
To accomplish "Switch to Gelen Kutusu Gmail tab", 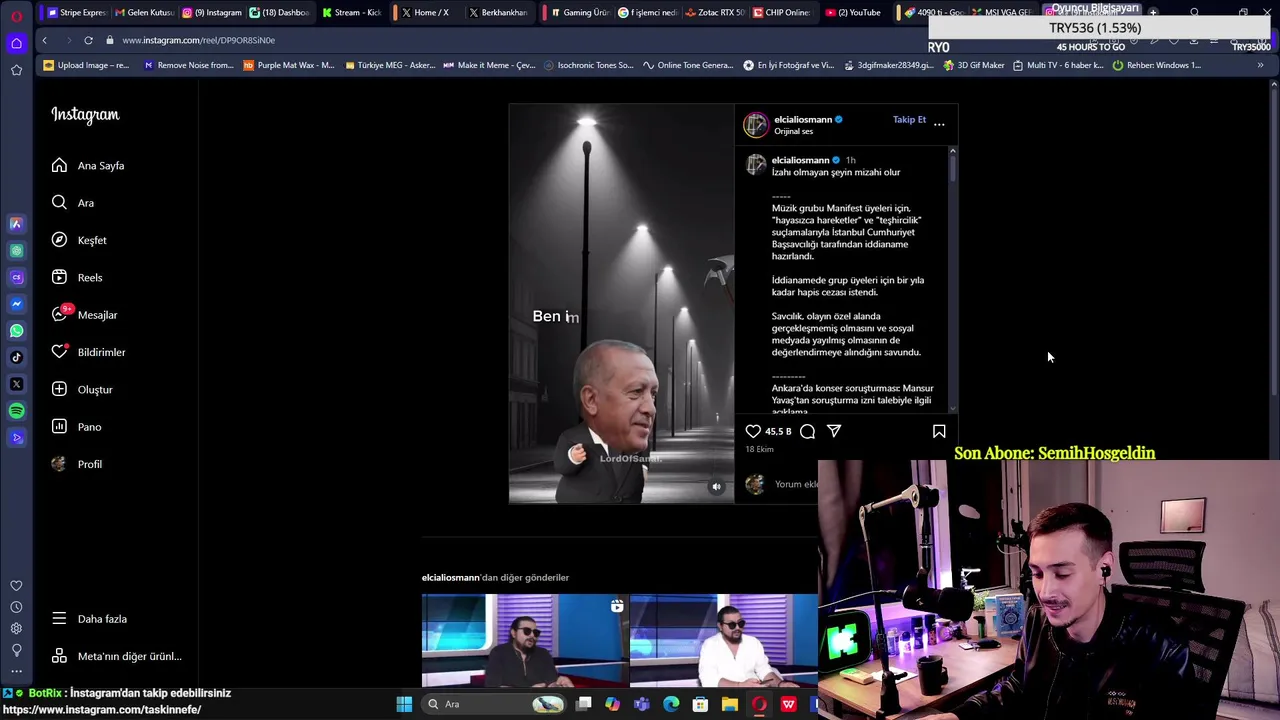I will coord(143,13).
